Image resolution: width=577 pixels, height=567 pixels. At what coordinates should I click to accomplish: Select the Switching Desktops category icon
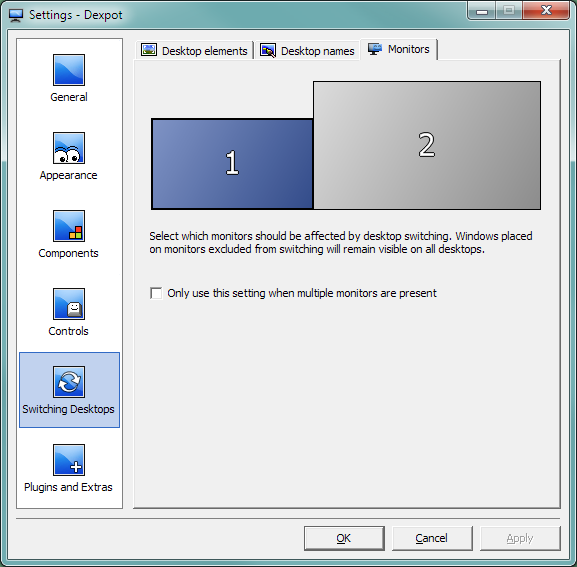(x=69, y=382)
